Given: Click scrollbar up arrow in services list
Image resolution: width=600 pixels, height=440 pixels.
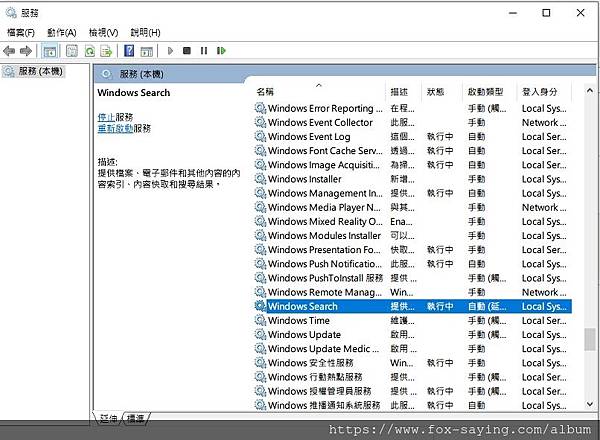Looking at the screenshot, I should tap(590, 91).
